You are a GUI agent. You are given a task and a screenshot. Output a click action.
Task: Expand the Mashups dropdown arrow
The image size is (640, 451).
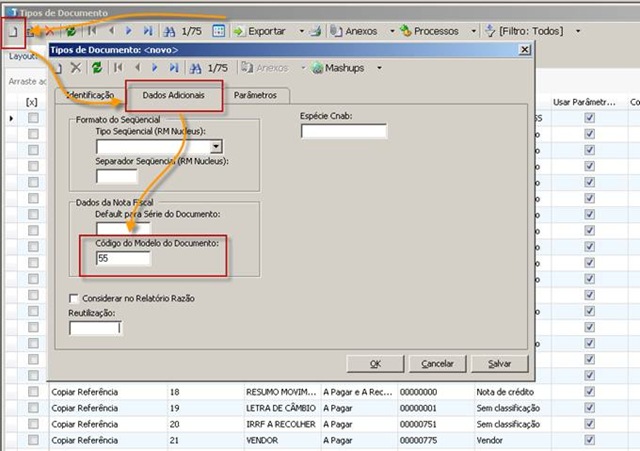point(379,68)
